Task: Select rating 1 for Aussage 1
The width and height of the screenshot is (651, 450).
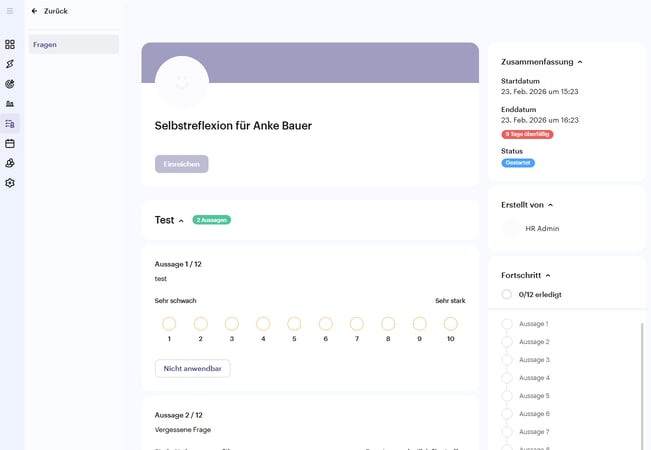Action: [x=169, y=324]
